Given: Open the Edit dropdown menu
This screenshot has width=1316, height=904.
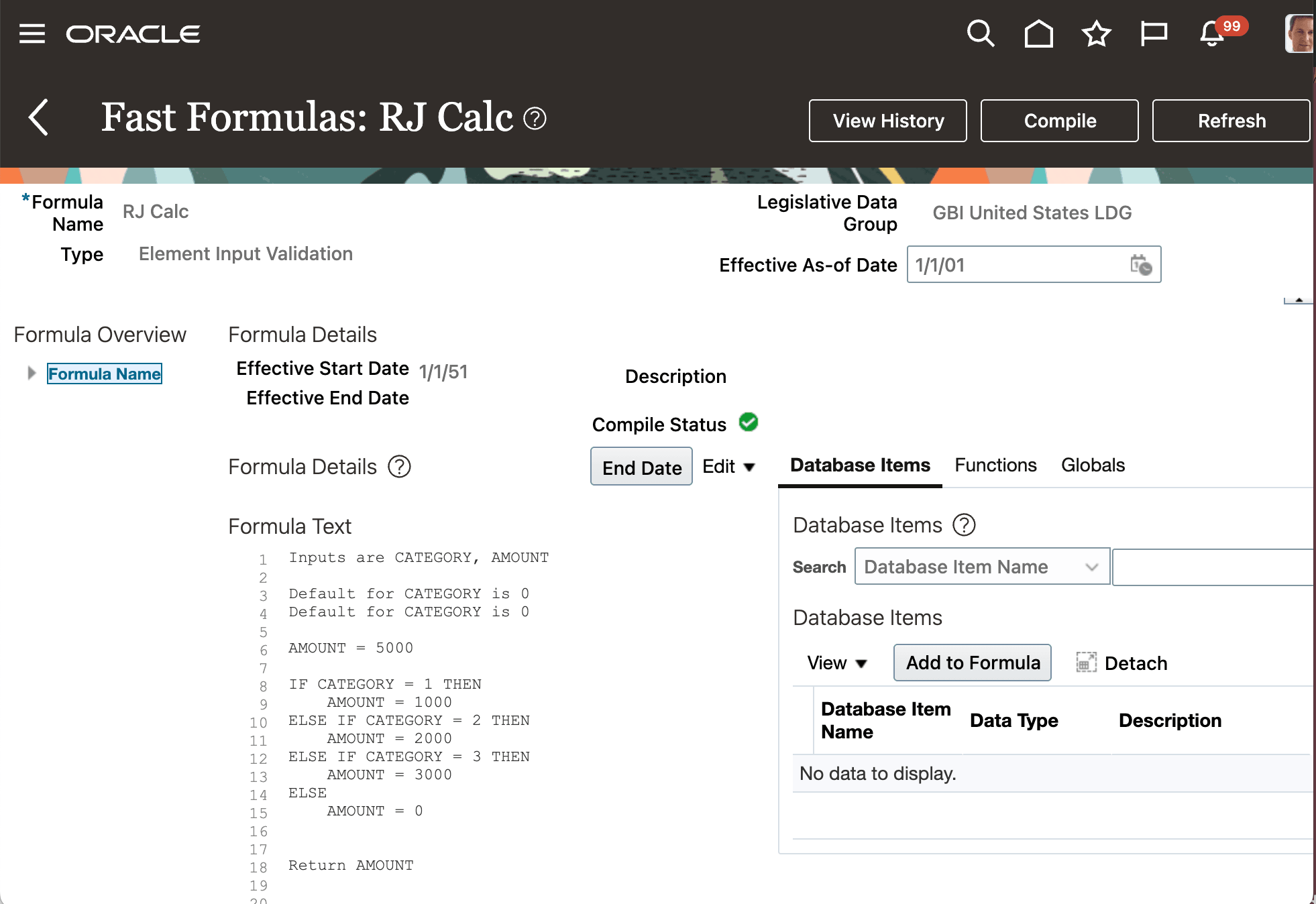Looking at the screenshot, I should 728,467.
